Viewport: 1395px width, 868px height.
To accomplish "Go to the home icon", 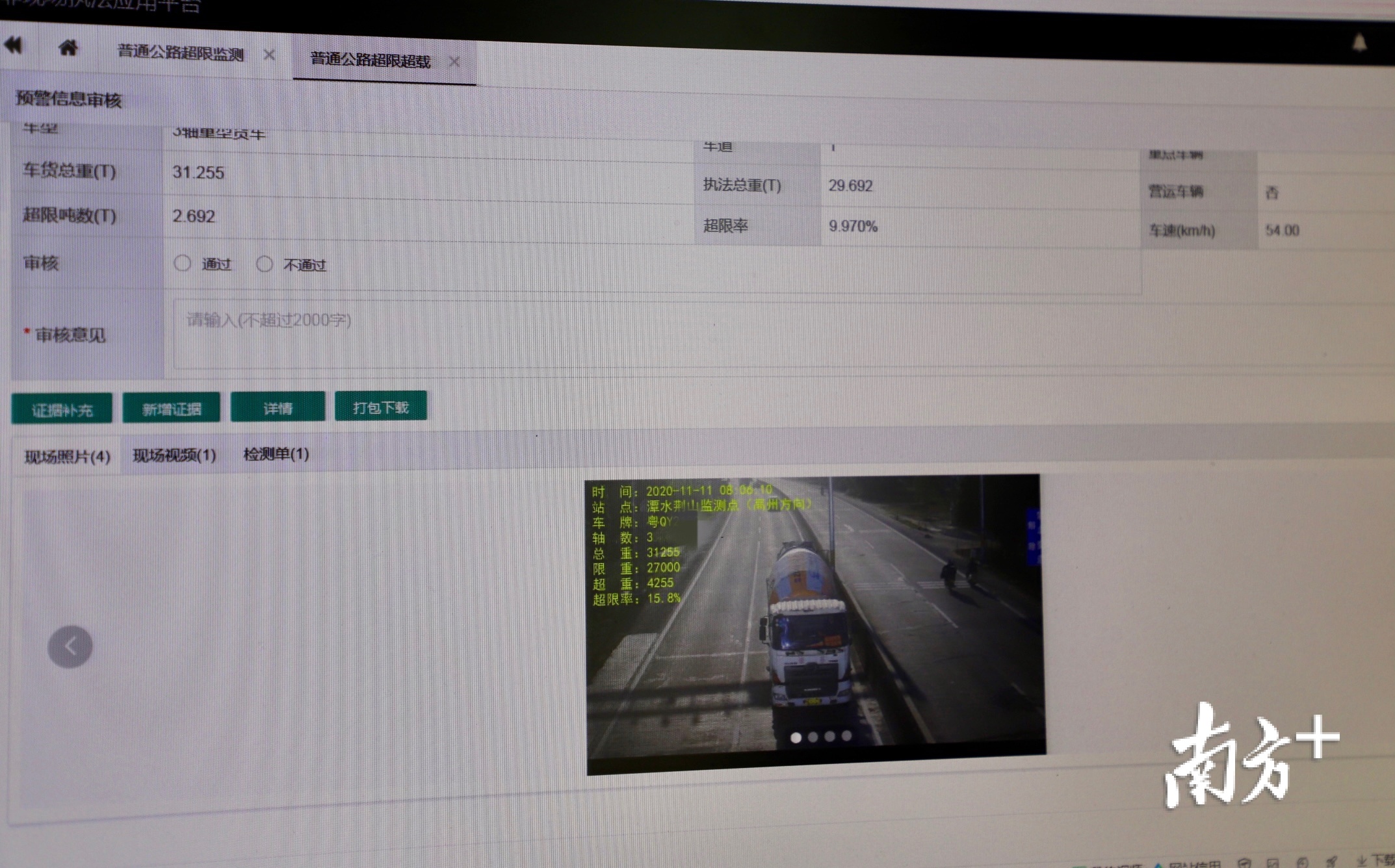I will [68, 47].
